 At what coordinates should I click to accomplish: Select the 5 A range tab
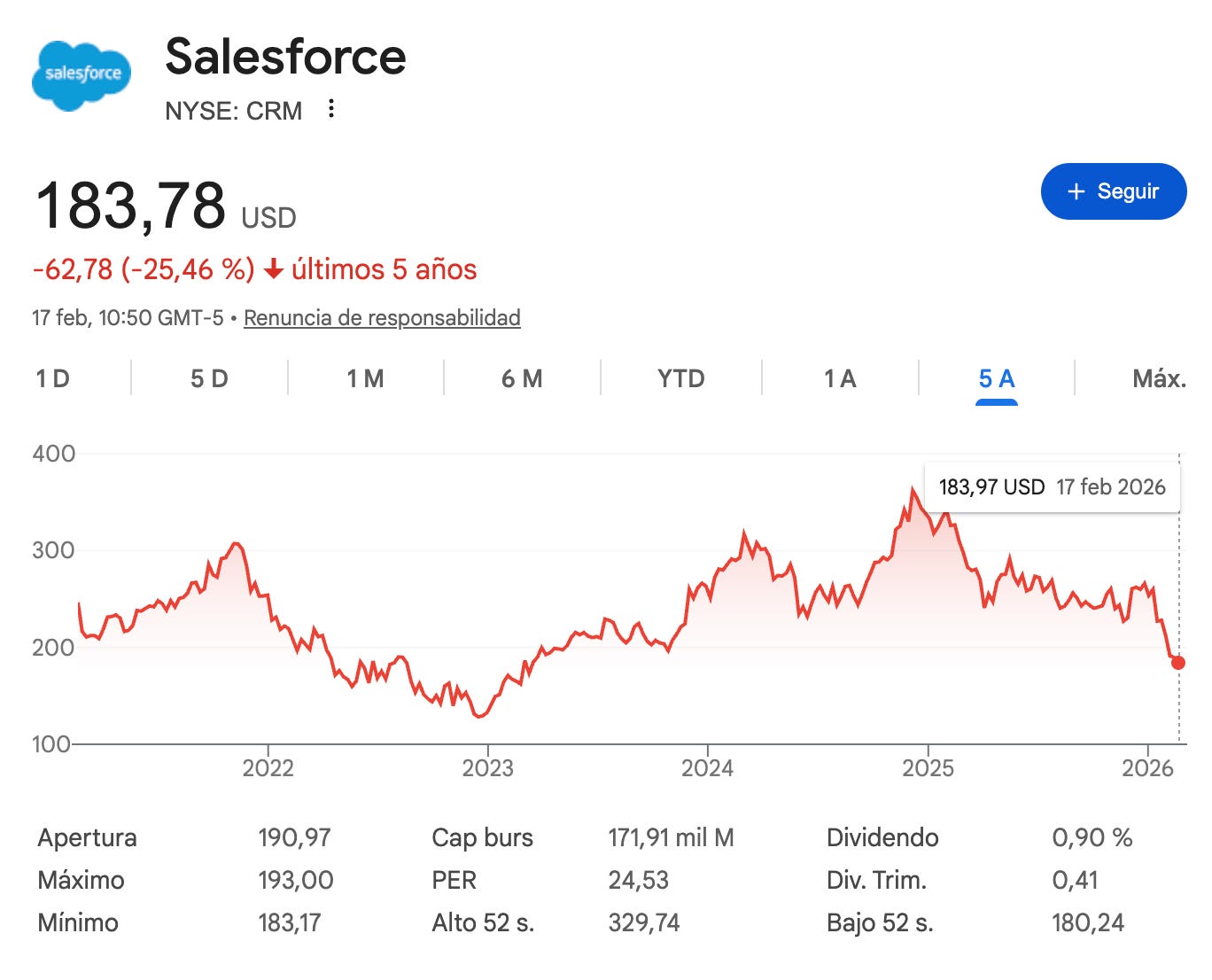tap(997, 379)
